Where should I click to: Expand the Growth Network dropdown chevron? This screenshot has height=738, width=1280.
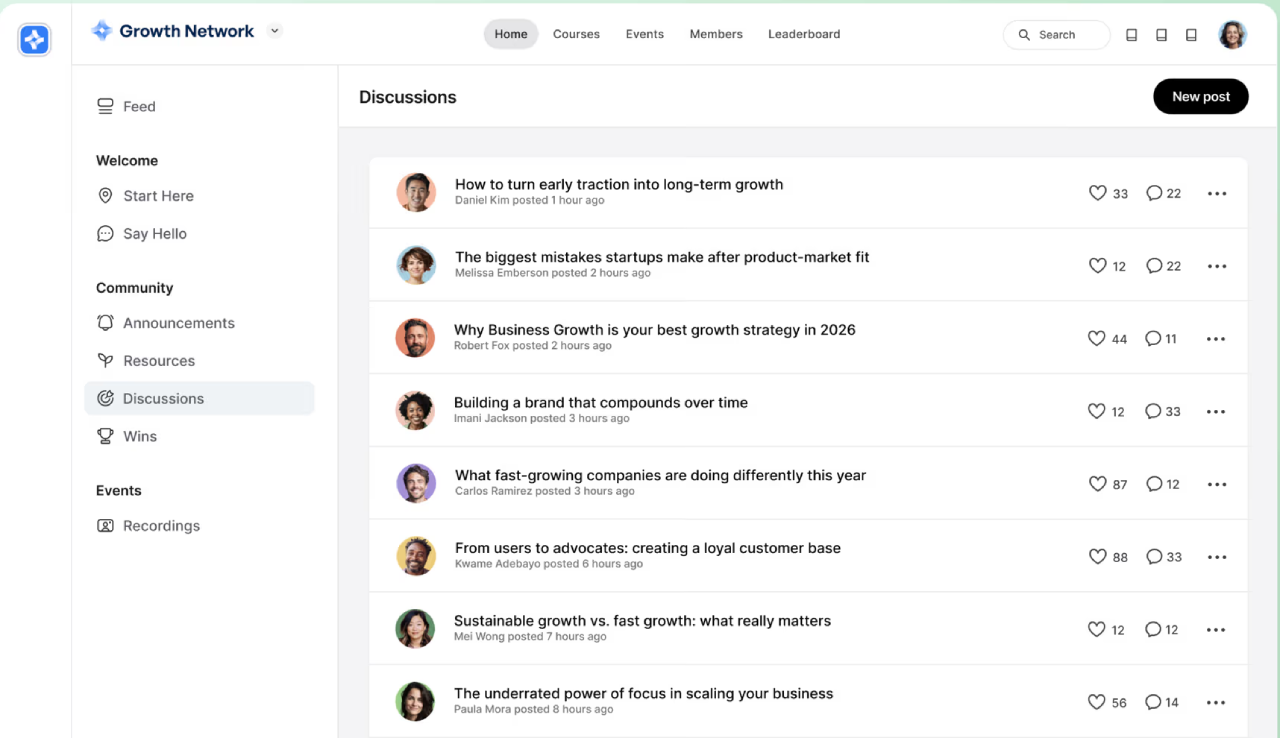[x=275, y=31]
